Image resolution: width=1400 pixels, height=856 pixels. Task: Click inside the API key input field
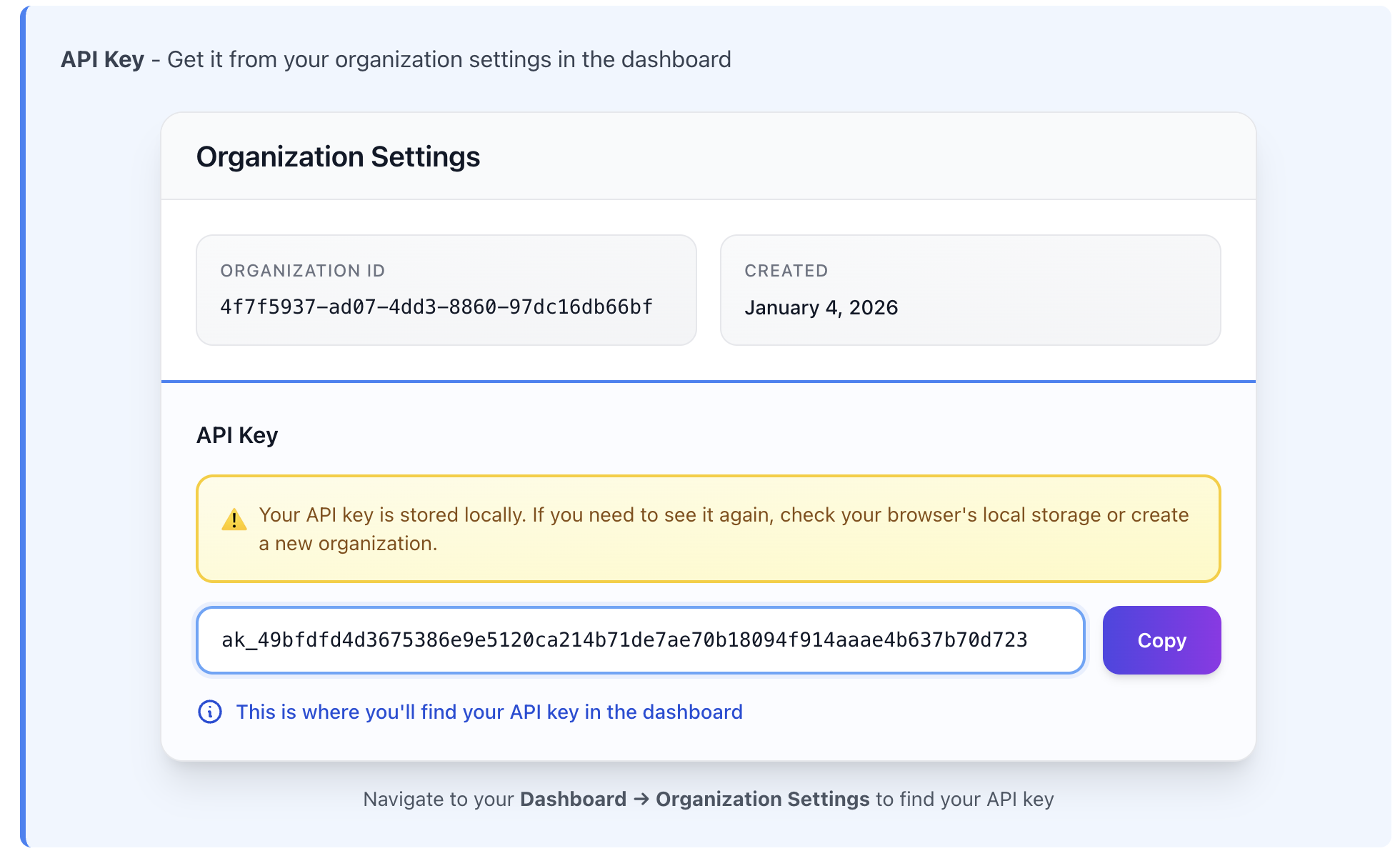pos(640,640)
